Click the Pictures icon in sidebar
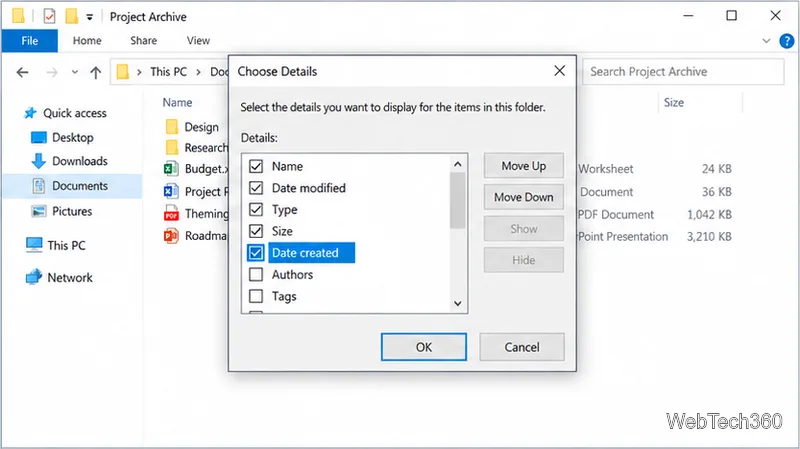The image size is (800, 449). 38,211
